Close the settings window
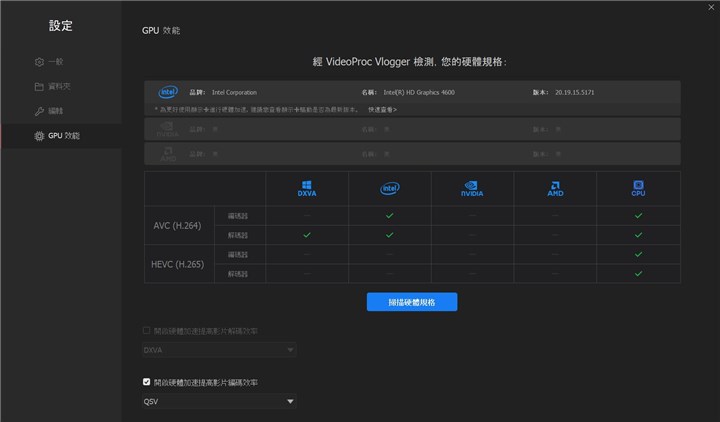The image size is (720, 422). click(711, 7)
